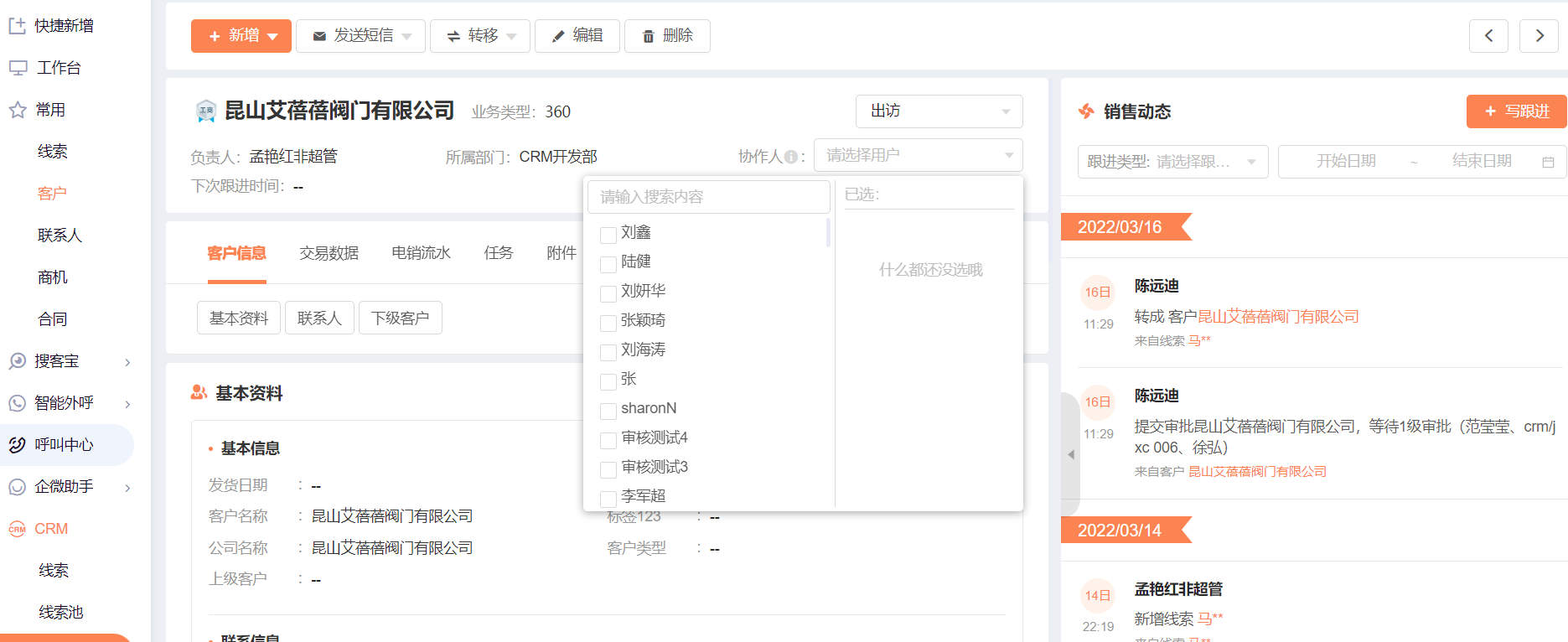Click the envelope icon on 发送短信

point(319,36)
